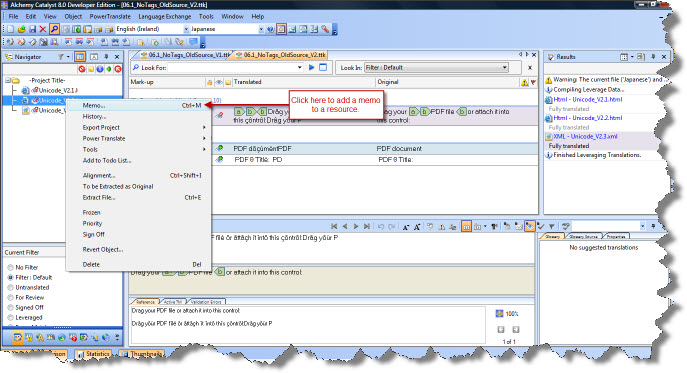Click the red wrench tools icon

coord(325,29)
